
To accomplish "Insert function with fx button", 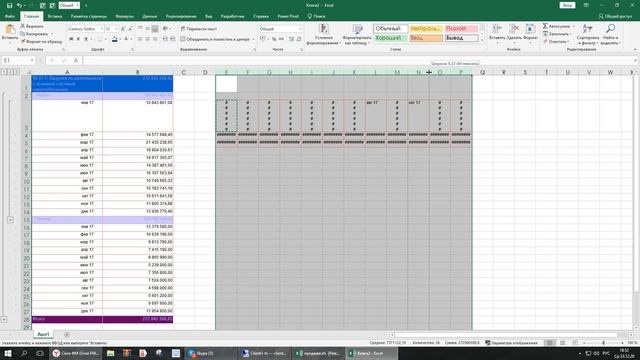I will click(x=76, y=60).
